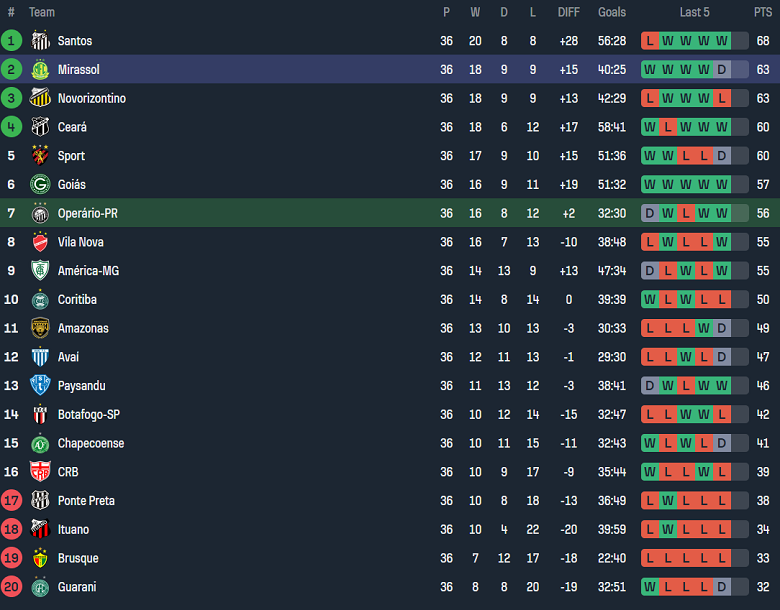Viewport: 780px width, 610px height.
Task: Select the Sport club badge icon
Action: point(40,156)
